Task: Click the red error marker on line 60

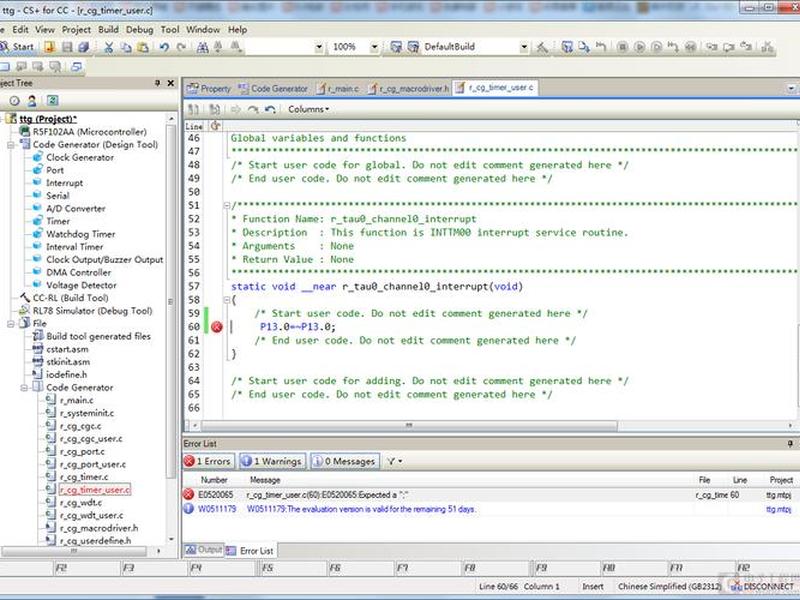Action: point(217,327)
